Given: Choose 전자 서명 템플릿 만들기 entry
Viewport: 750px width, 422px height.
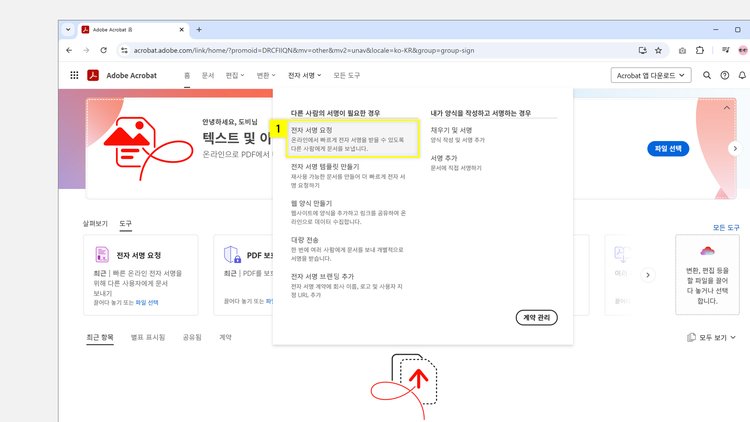Looking at the screenshot, I should click(x=349, y=176).
